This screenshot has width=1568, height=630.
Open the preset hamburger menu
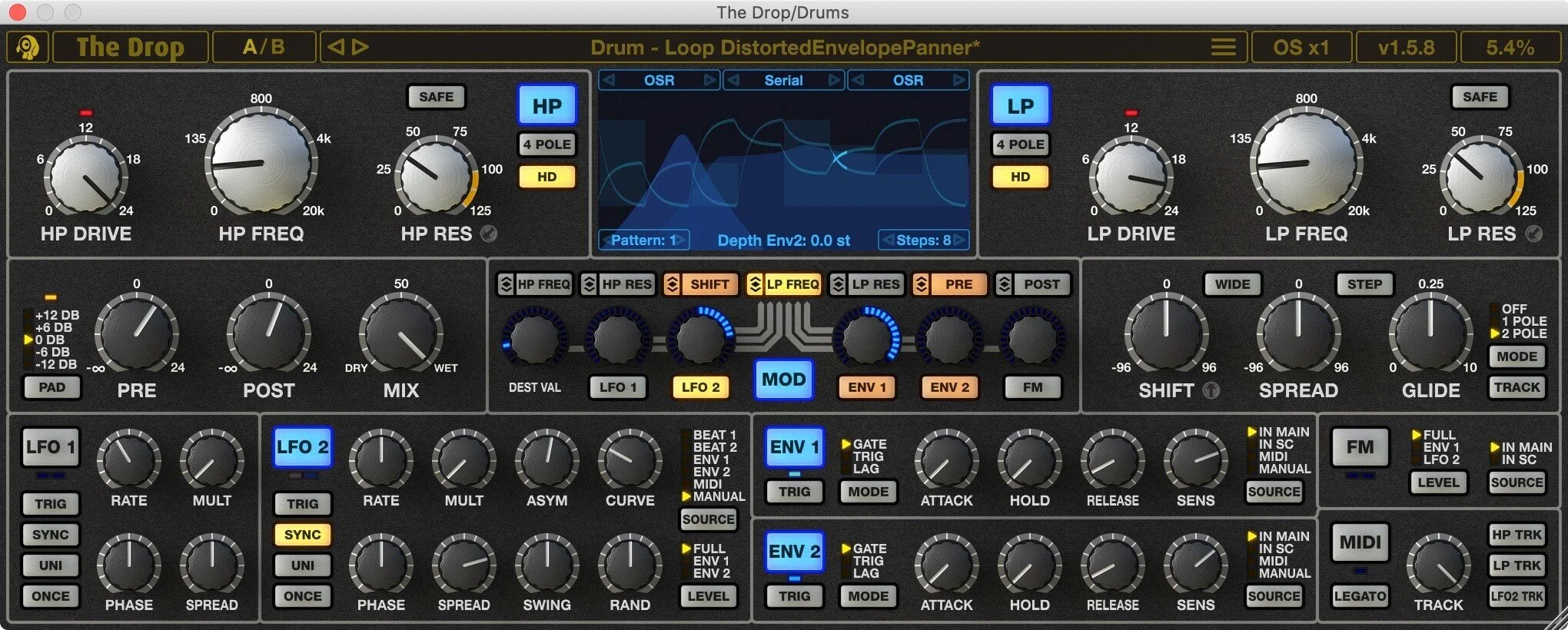1223,47
